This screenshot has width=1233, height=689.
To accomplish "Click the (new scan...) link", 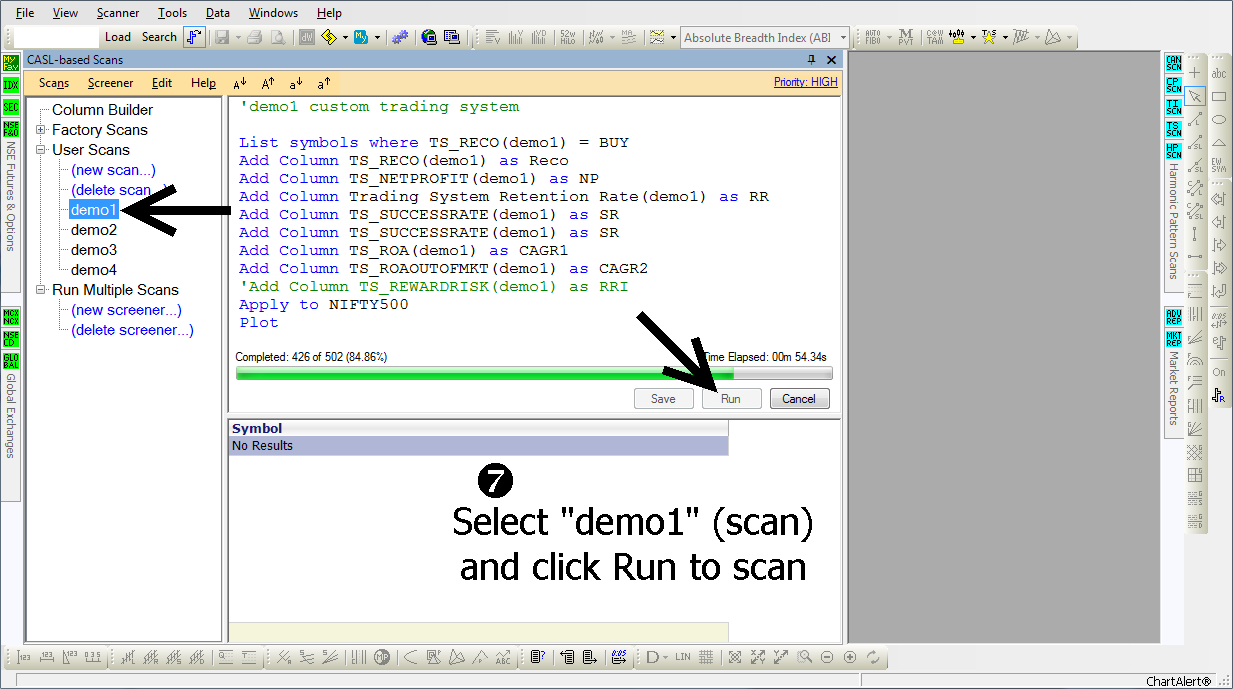I will pyautogui.click(x=113, y=170).
